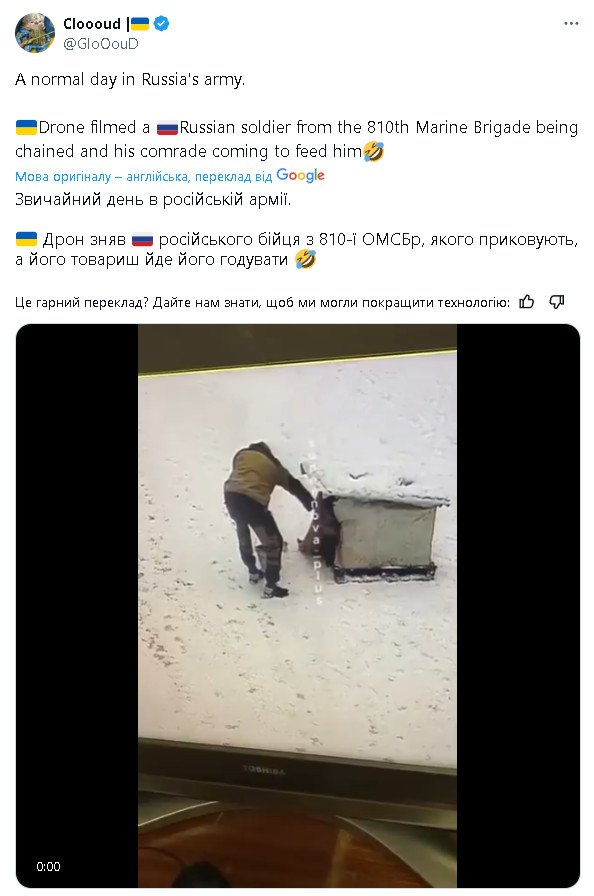Click the 'Це гарний переклад?' feedback prompt
The height and width of the screenshot is (896, 594).
click(83, 302)
